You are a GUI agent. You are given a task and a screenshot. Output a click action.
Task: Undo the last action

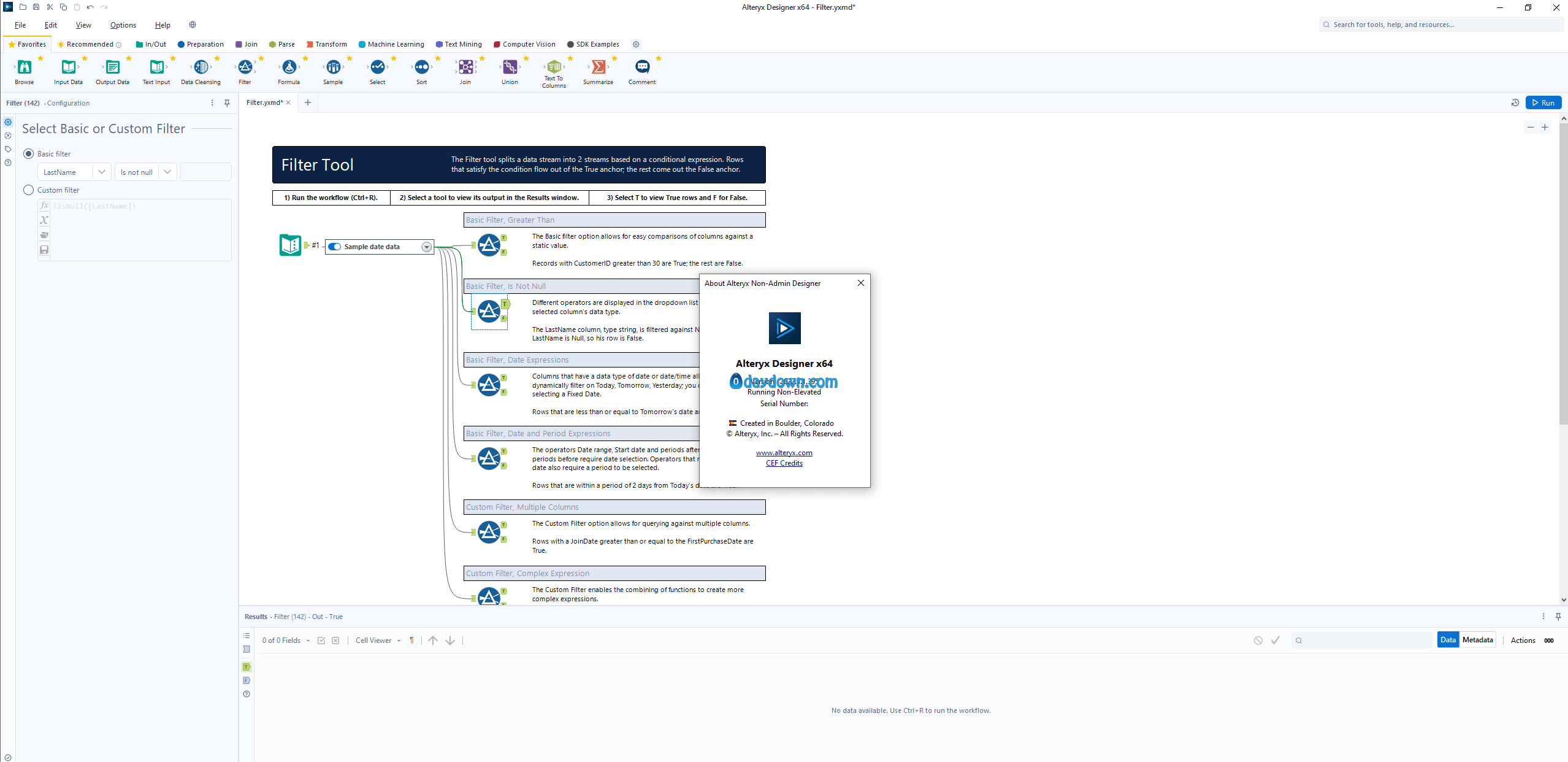(90, 7)
